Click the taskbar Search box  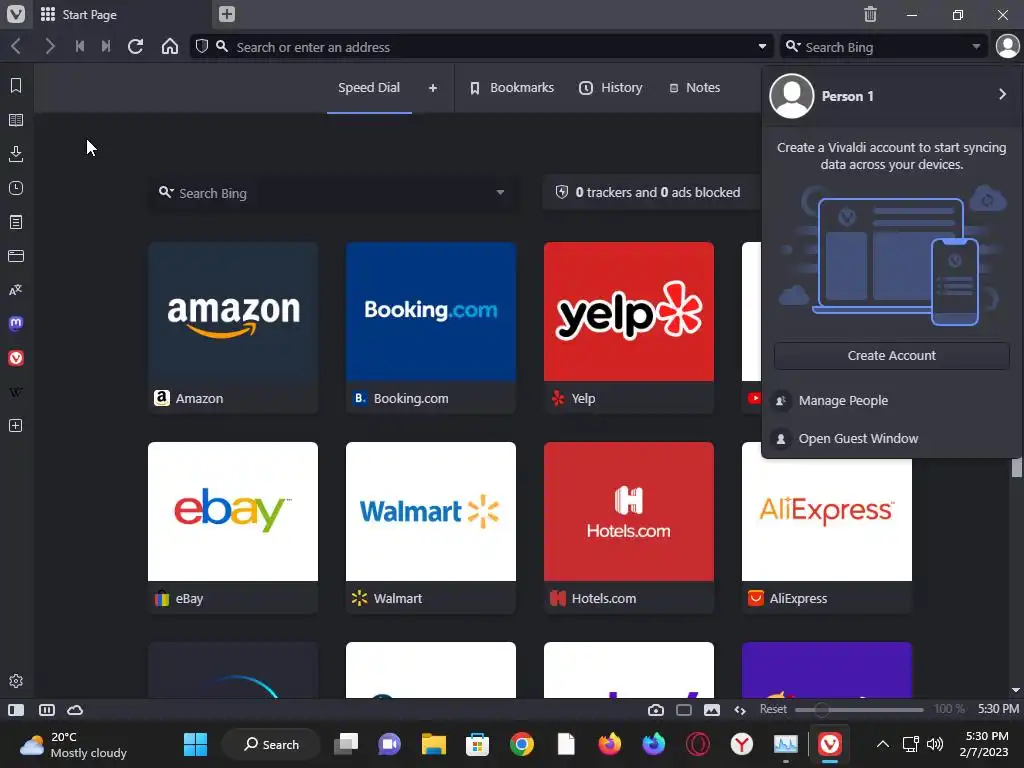click(271, 744)
